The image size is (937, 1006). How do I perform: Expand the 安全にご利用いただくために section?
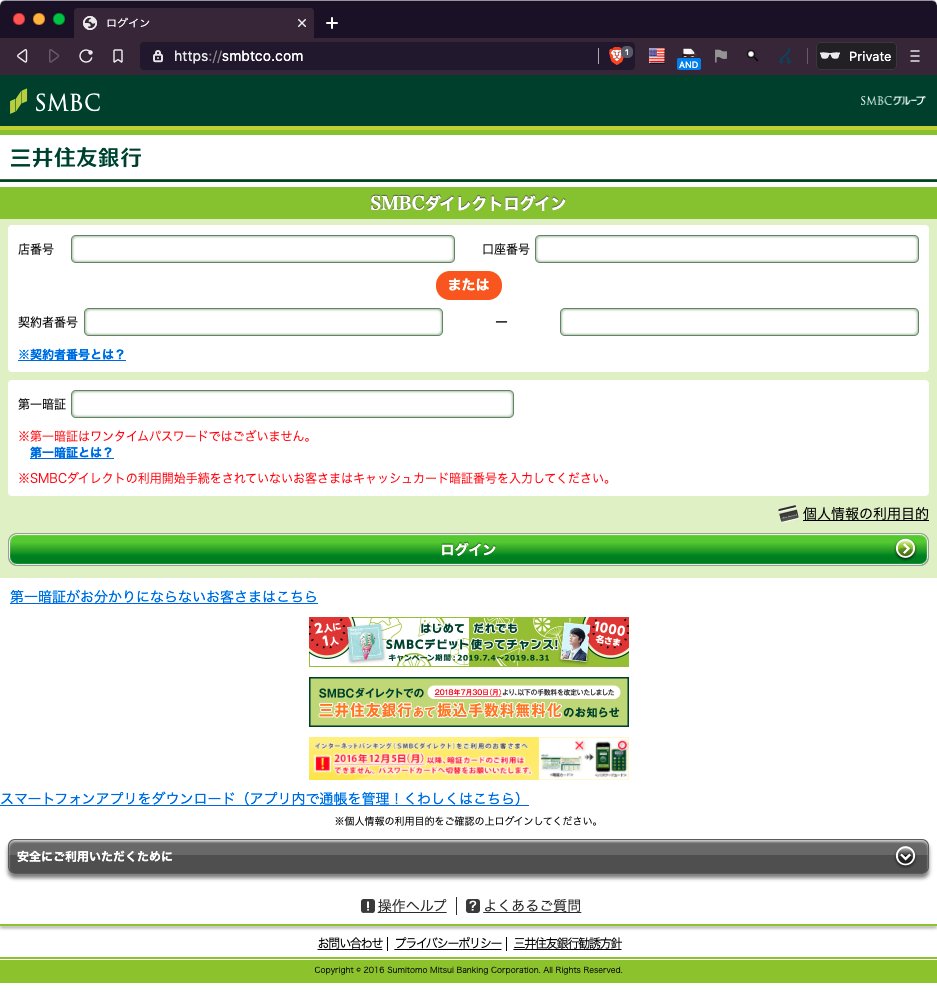(468, 857)
